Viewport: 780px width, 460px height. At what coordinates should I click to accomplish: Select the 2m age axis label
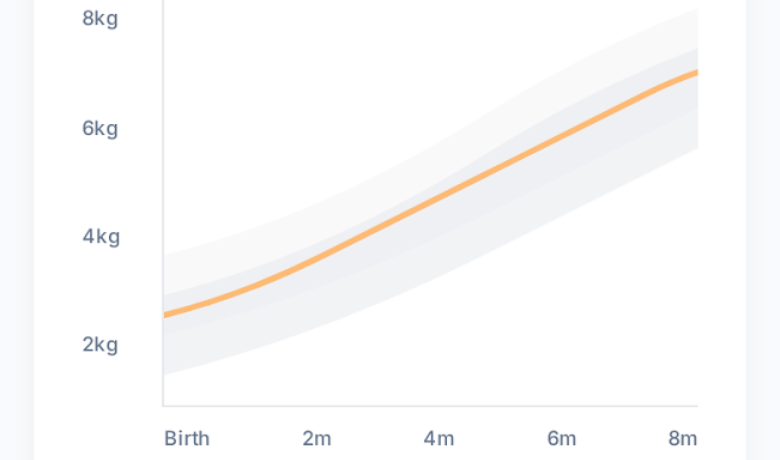pos(317,438)
